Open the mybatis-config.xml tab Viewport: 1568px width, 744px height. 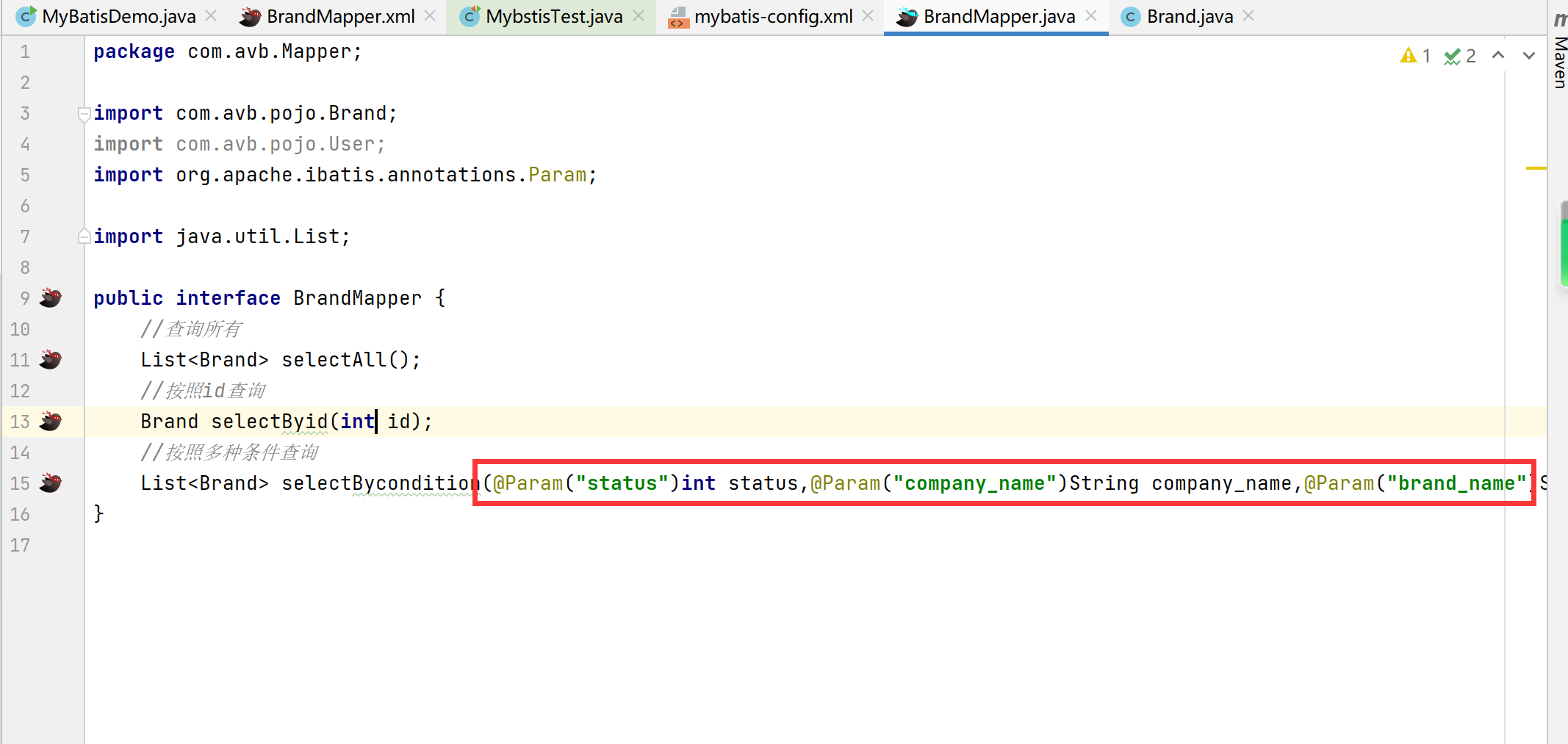773,16
